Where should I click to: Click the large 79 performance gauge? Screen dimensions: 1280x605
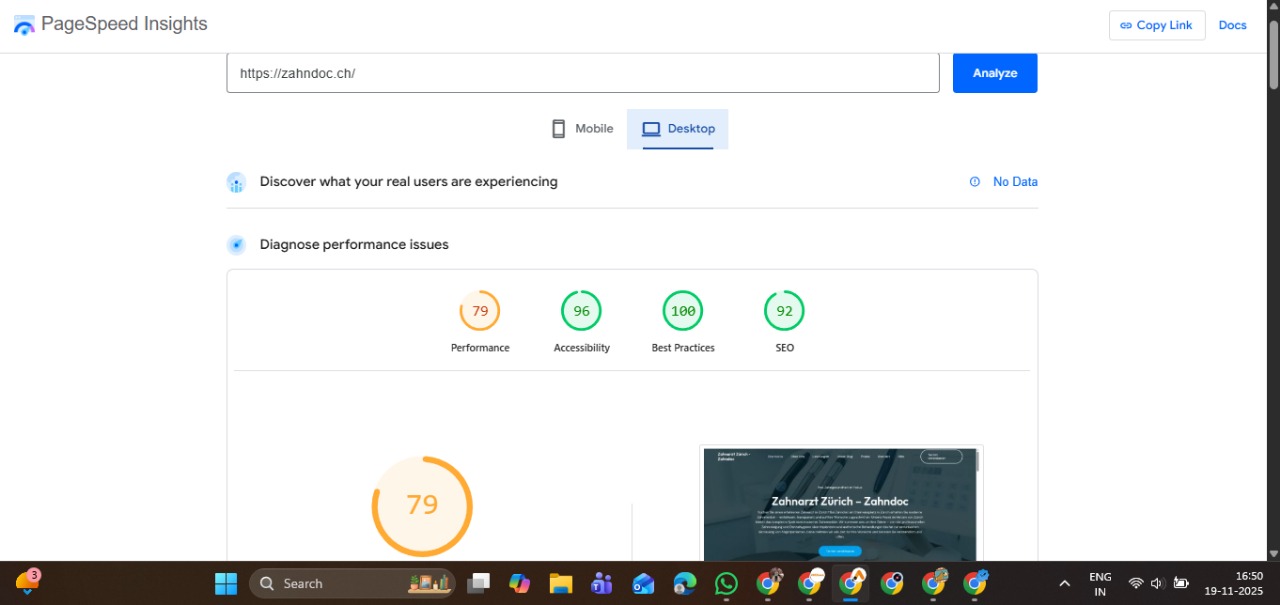(x=422, y=505)
